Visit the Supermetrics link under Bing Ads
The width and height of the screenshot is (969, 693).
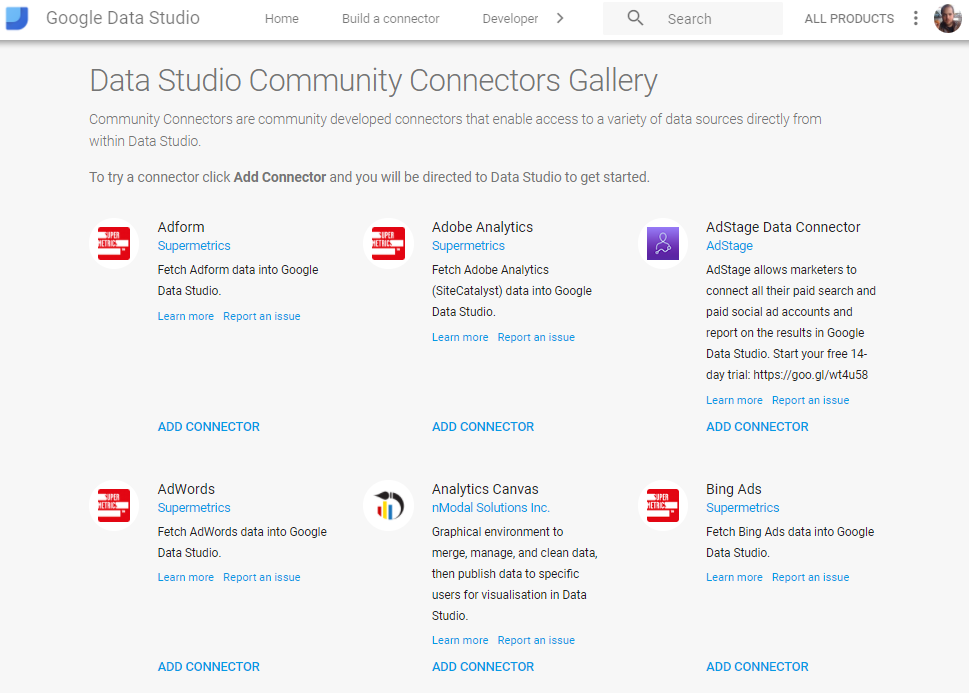pyautogui.click(x=742, y=507)
